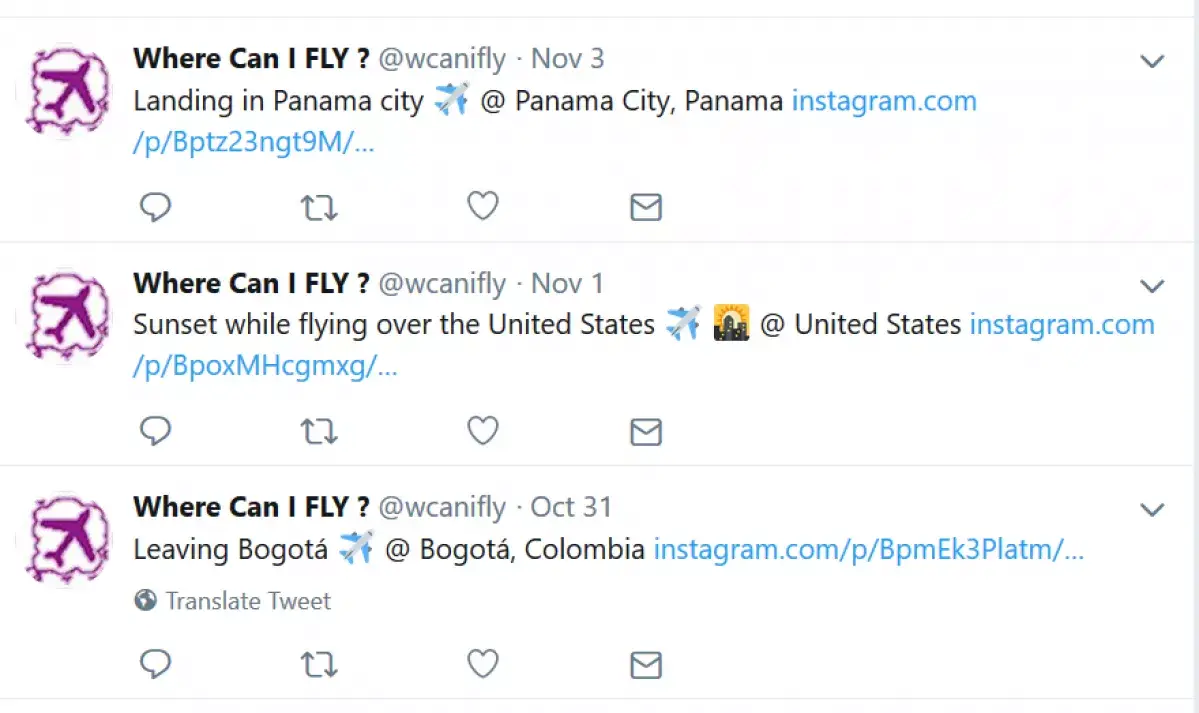Open the dropdown arrow on the Oct 31 tweet
The image size is (1199, 713).
[1152, 510]
